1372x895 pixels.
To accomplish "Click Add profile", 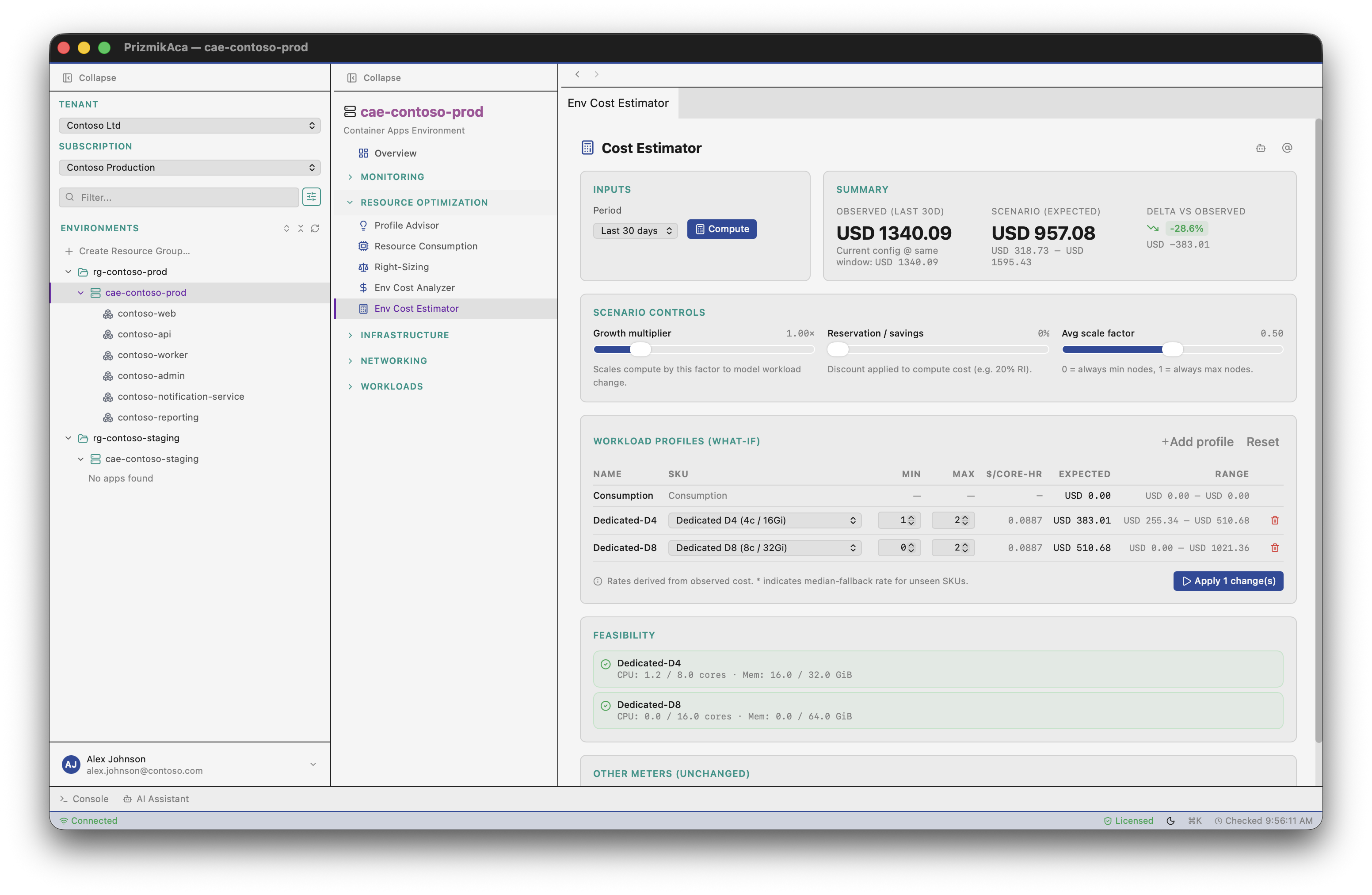I will click(x=1197, y=442).
